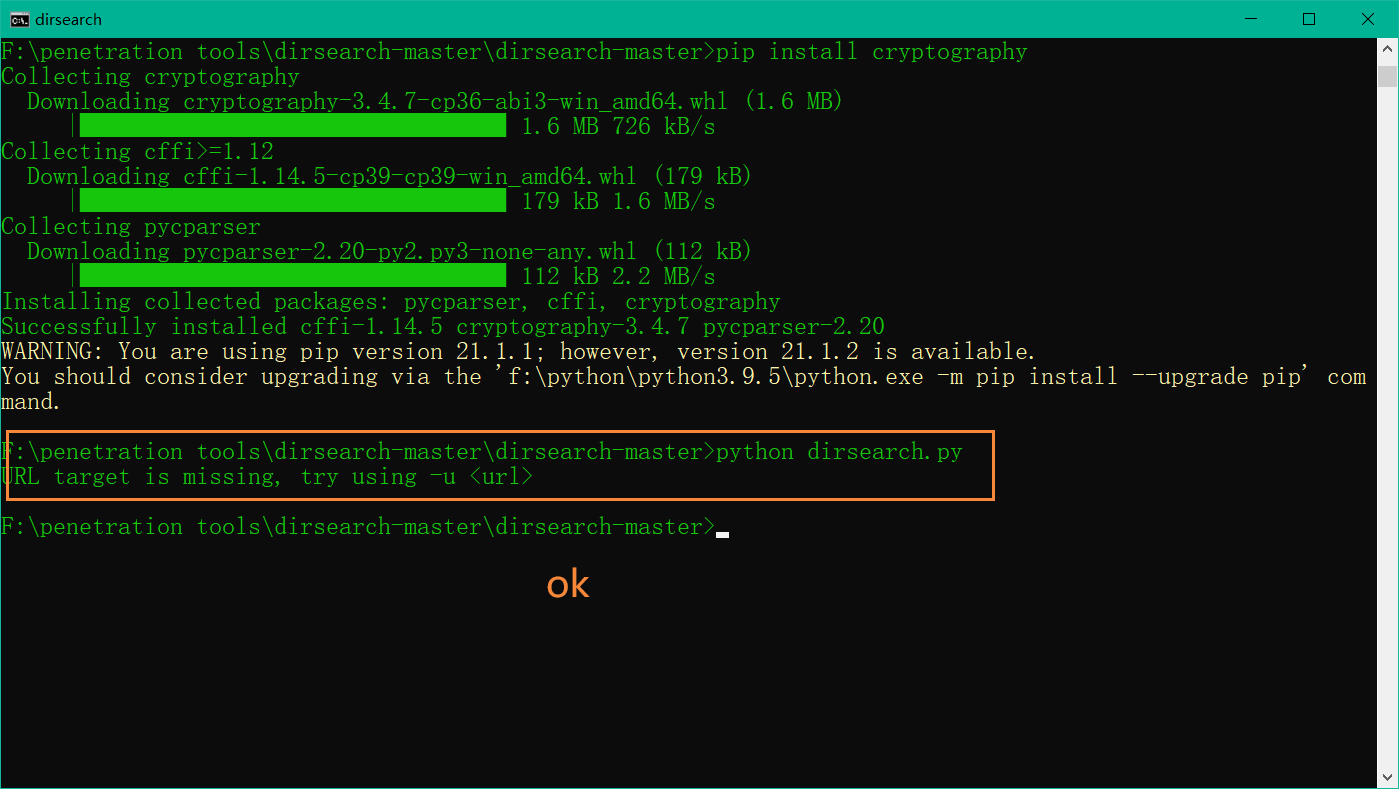Click the "1.6 MB 726 kB/s" speed text

[618, 127]
